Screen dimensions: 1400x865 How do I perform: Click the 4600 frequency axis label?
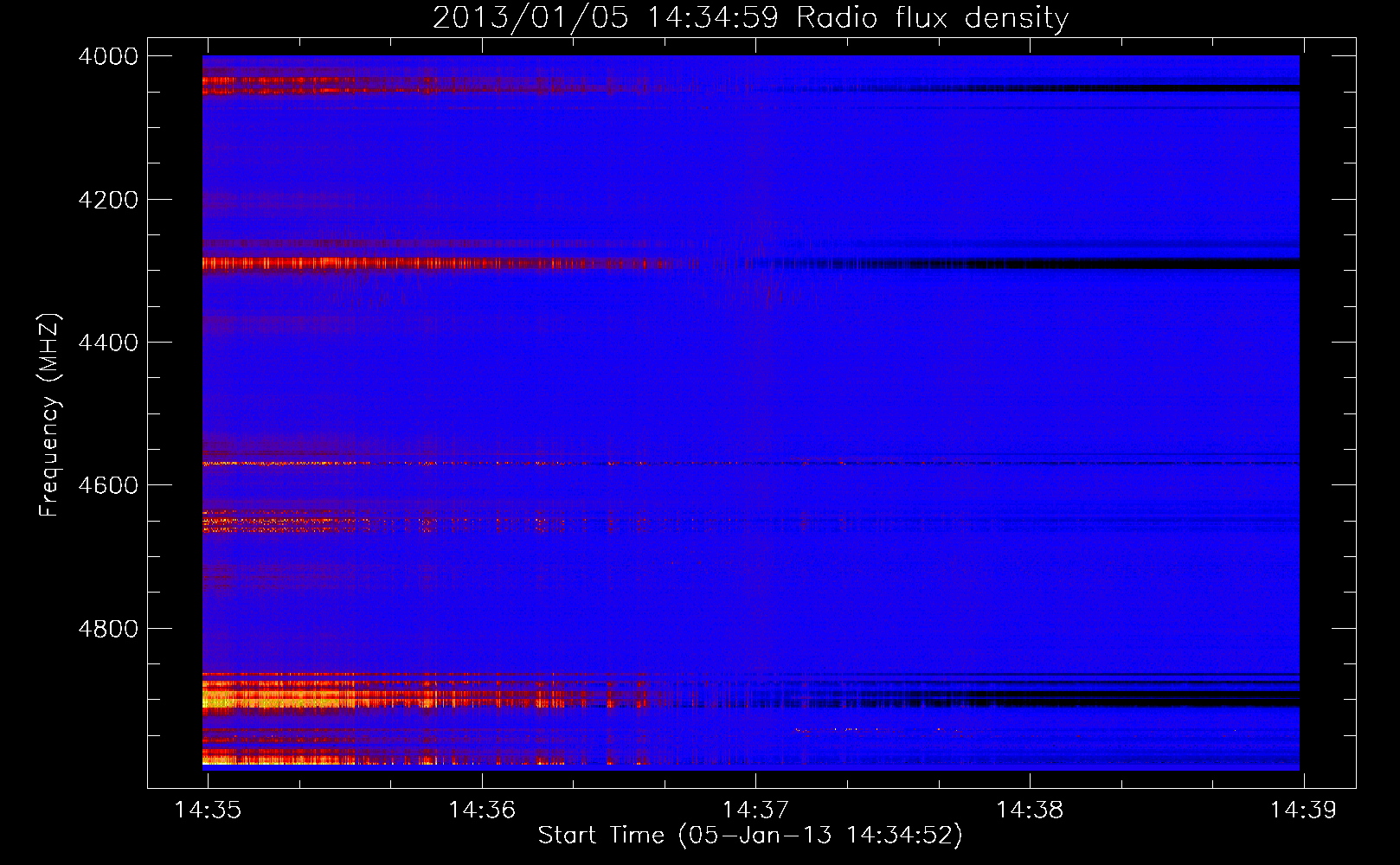(108, 485)
